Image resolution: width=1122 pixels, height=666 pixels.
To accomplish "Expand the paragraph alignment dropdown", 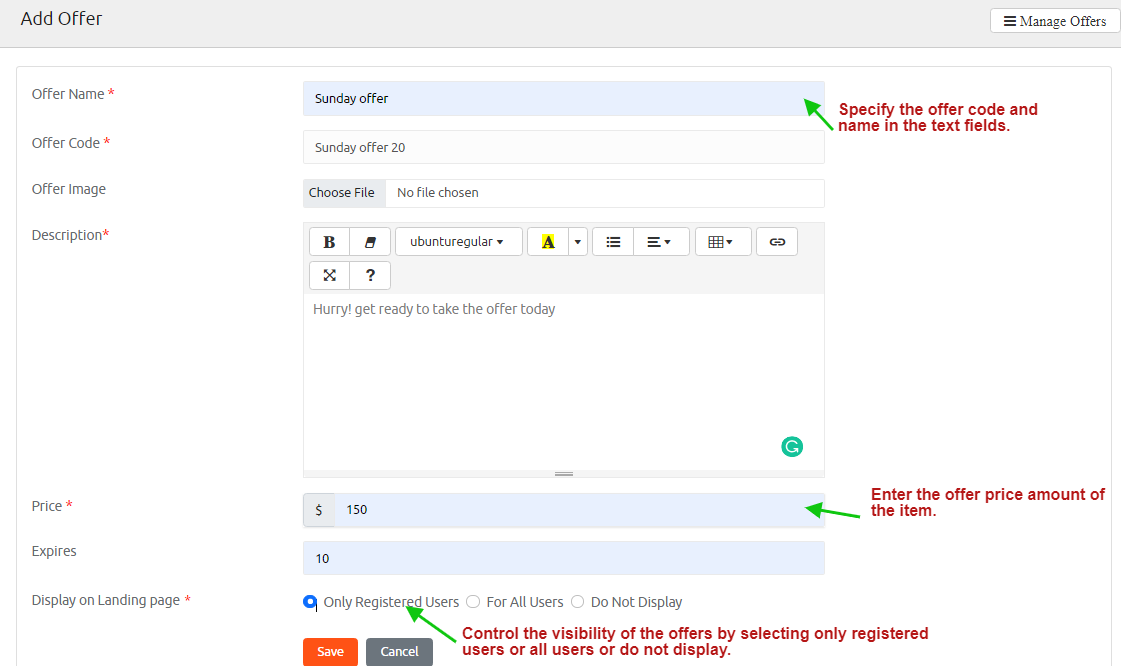I will point(660,242).
